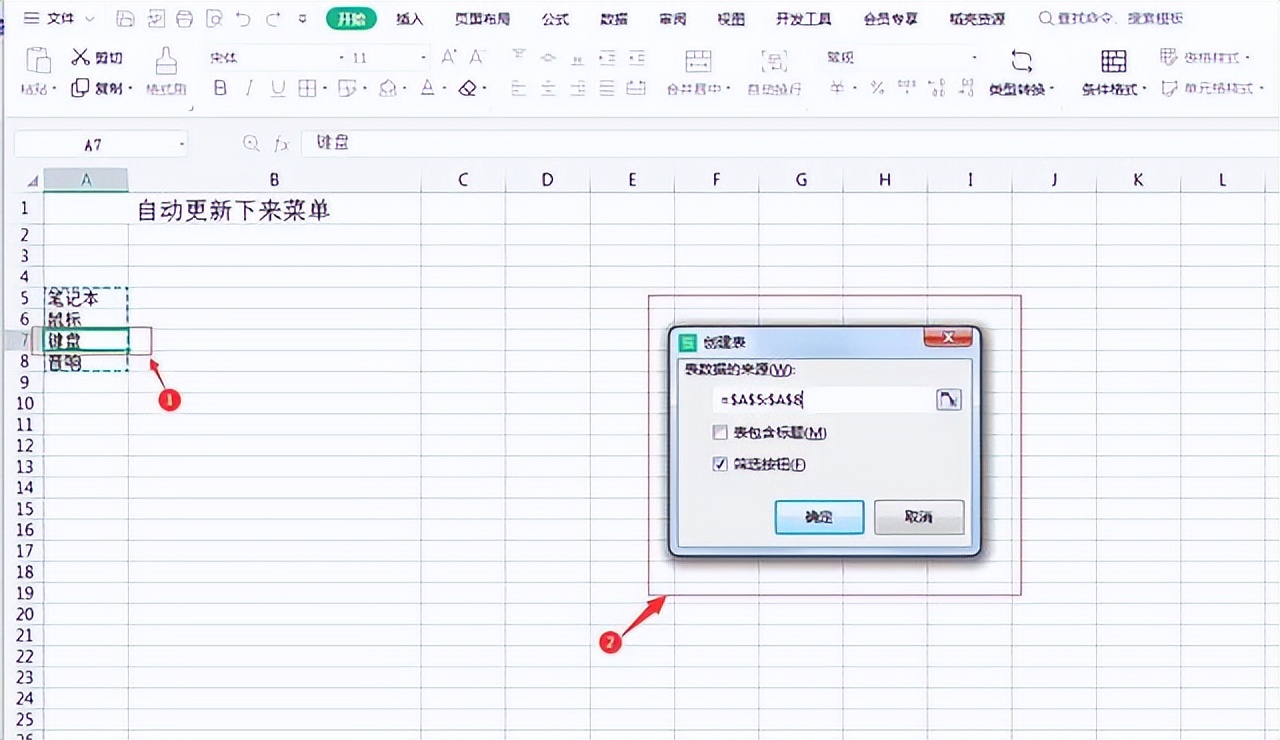Apply percent style with % icon

pos(877,88)
